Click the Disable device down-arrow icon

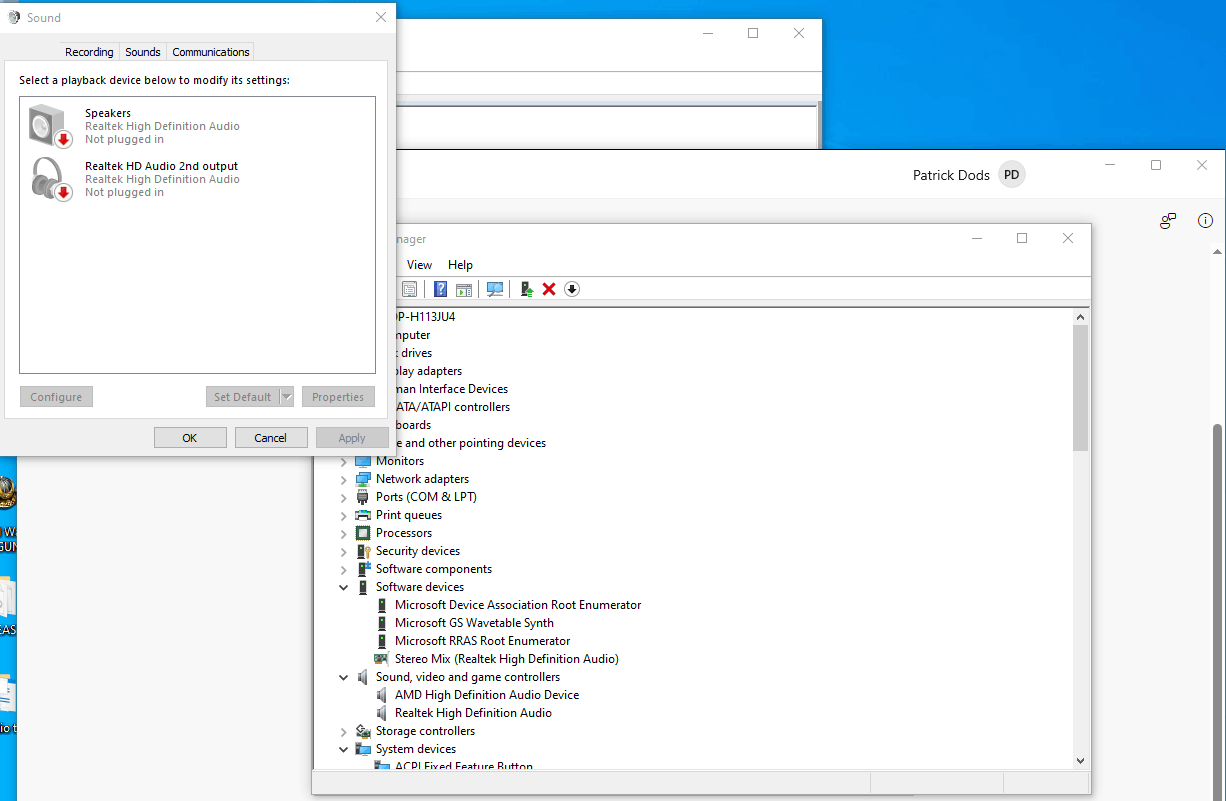(x=572, y=289)
